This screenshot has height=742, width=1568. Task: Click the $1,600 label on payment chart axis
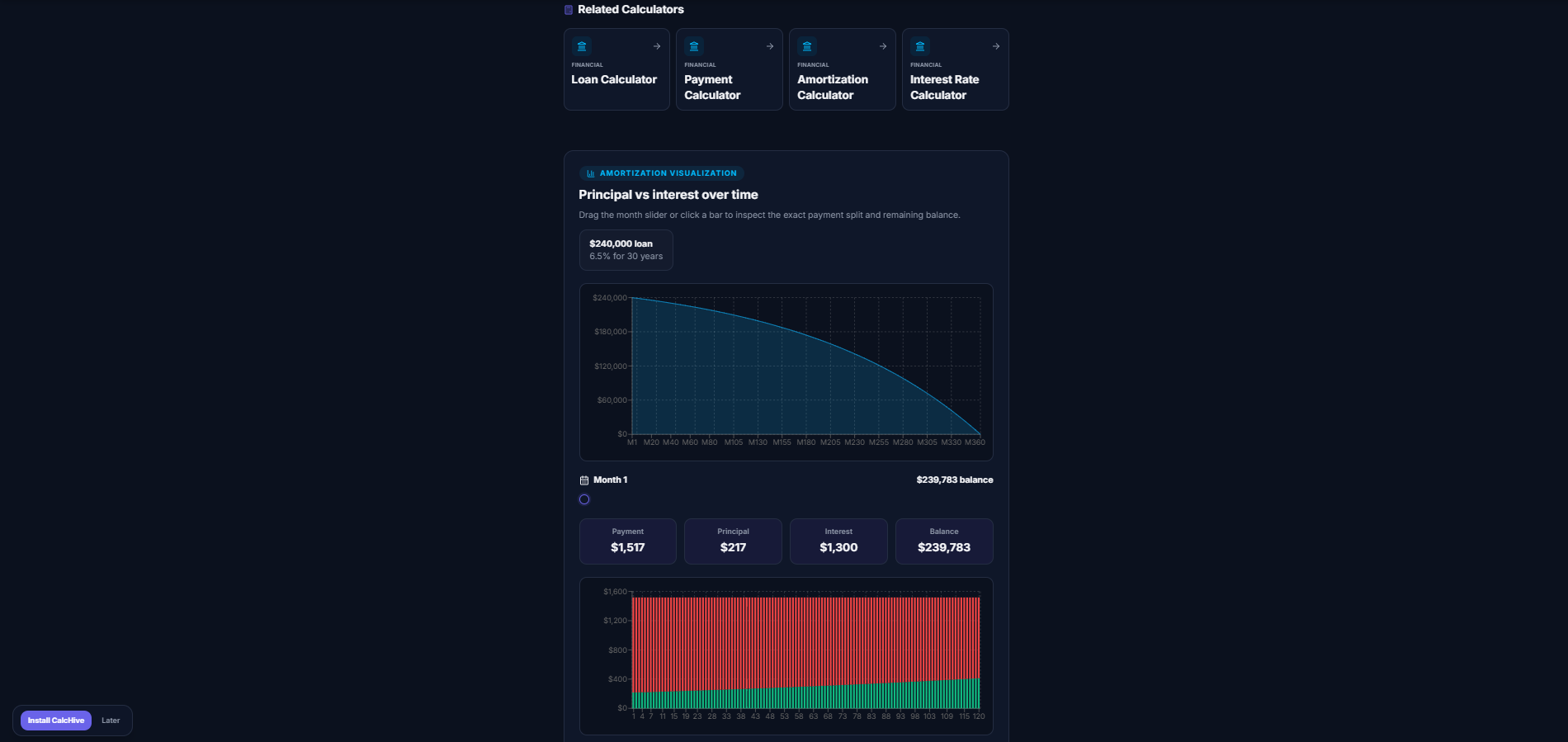[x=615, y=592]
